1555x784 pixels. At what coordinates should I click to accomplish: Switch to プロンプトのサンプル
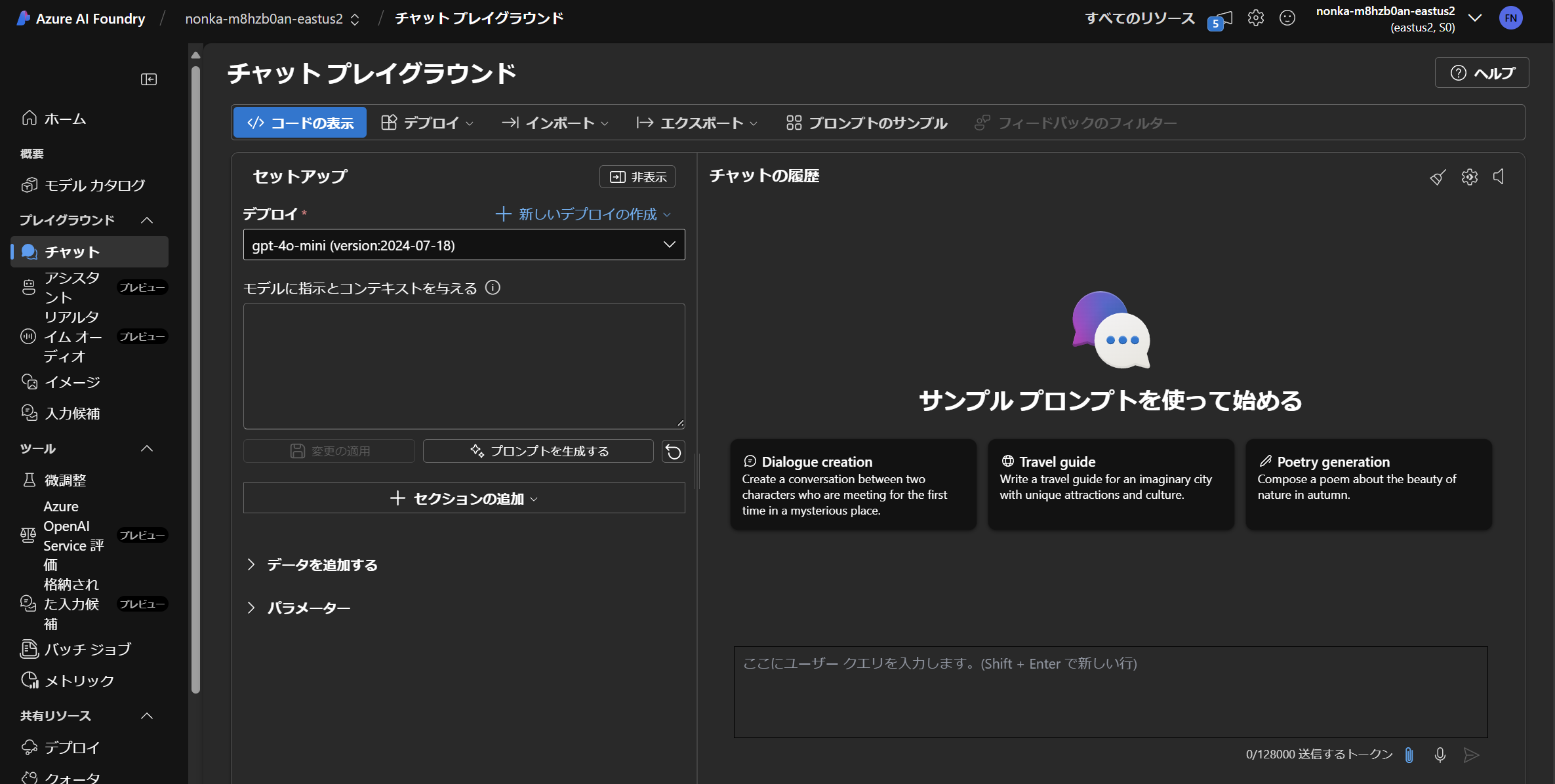point(866,123)
